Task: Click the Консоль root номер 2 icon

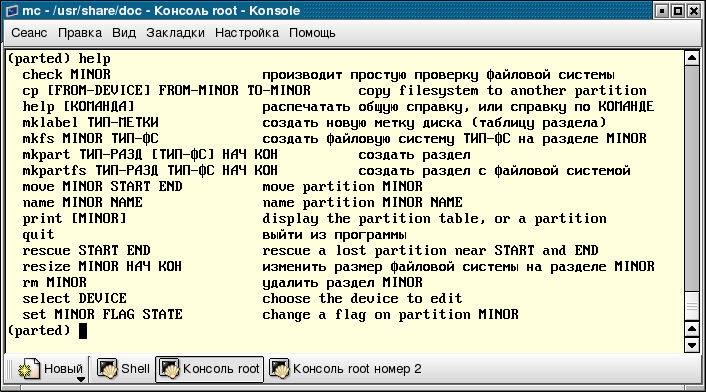Action: 279,369
